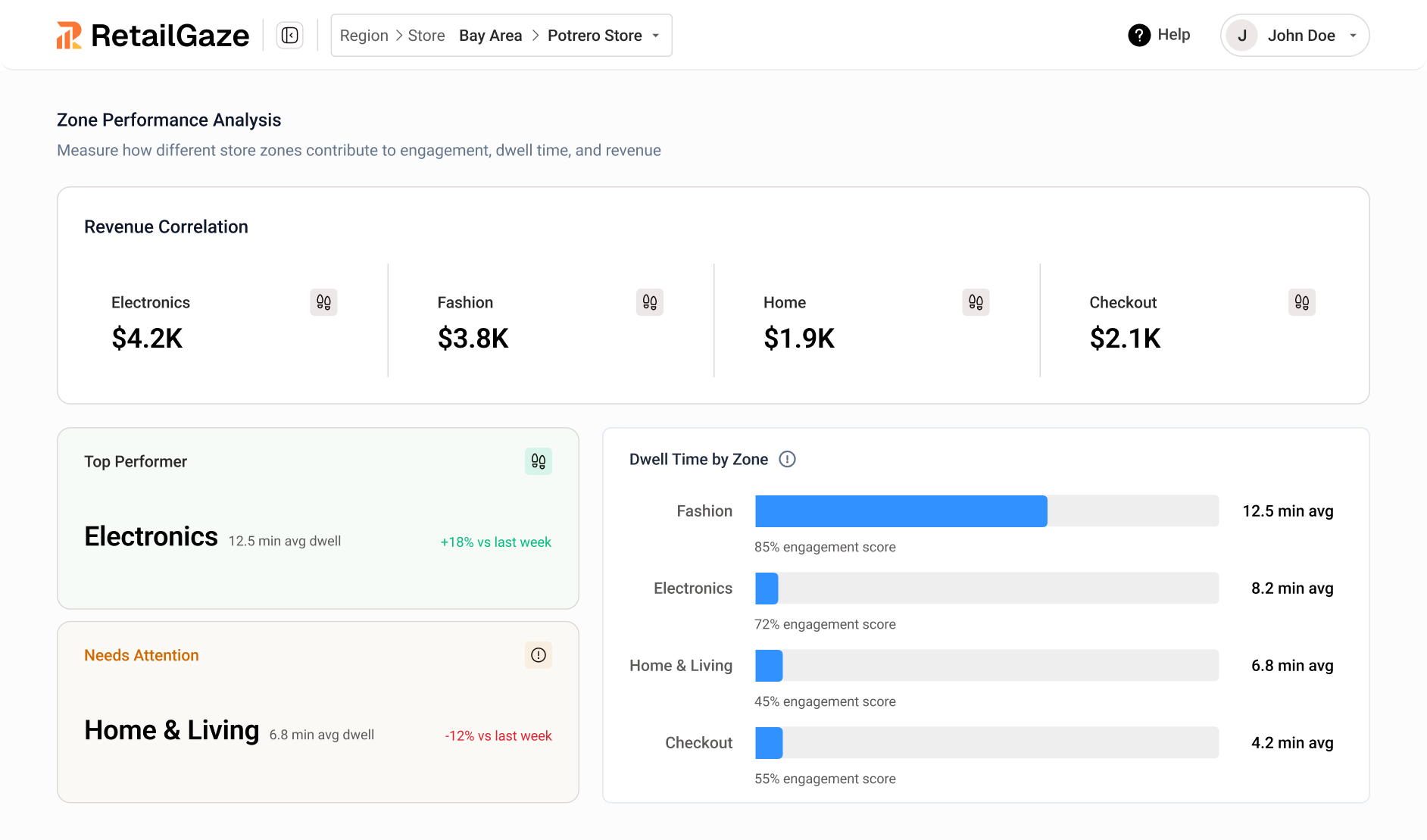
Task: Click the 8.2 min avg value
Action: [x=1292, y=589]
